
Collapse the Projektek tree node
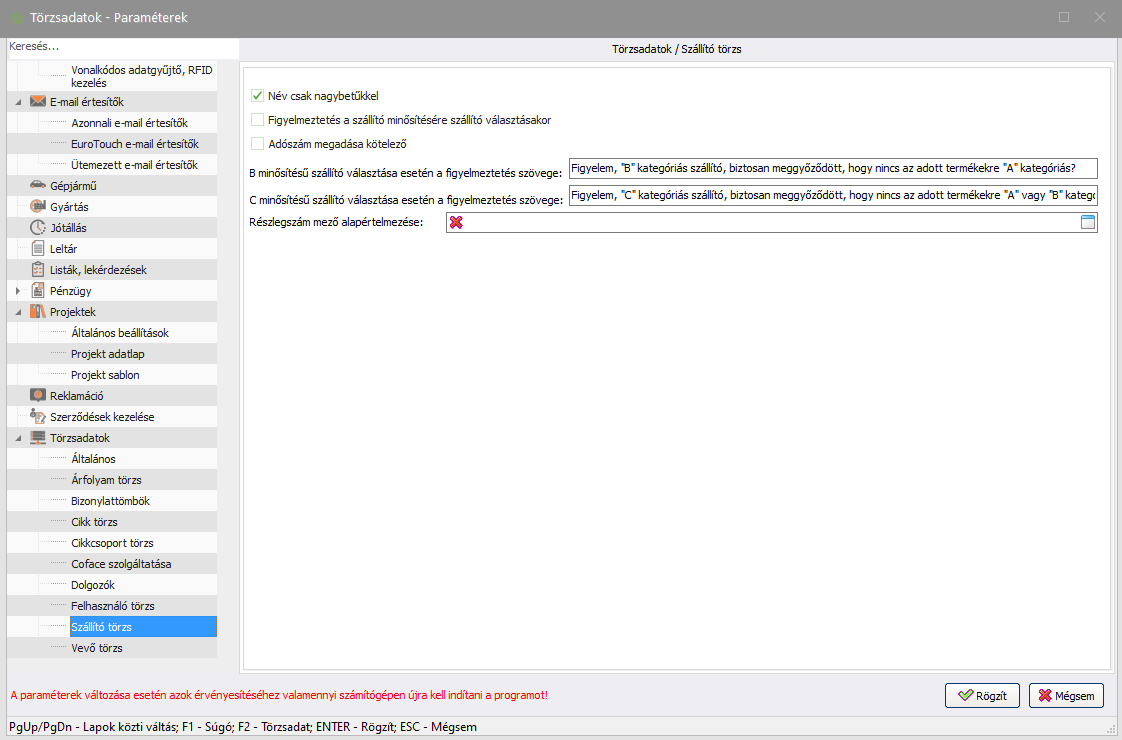click(18, 312)
